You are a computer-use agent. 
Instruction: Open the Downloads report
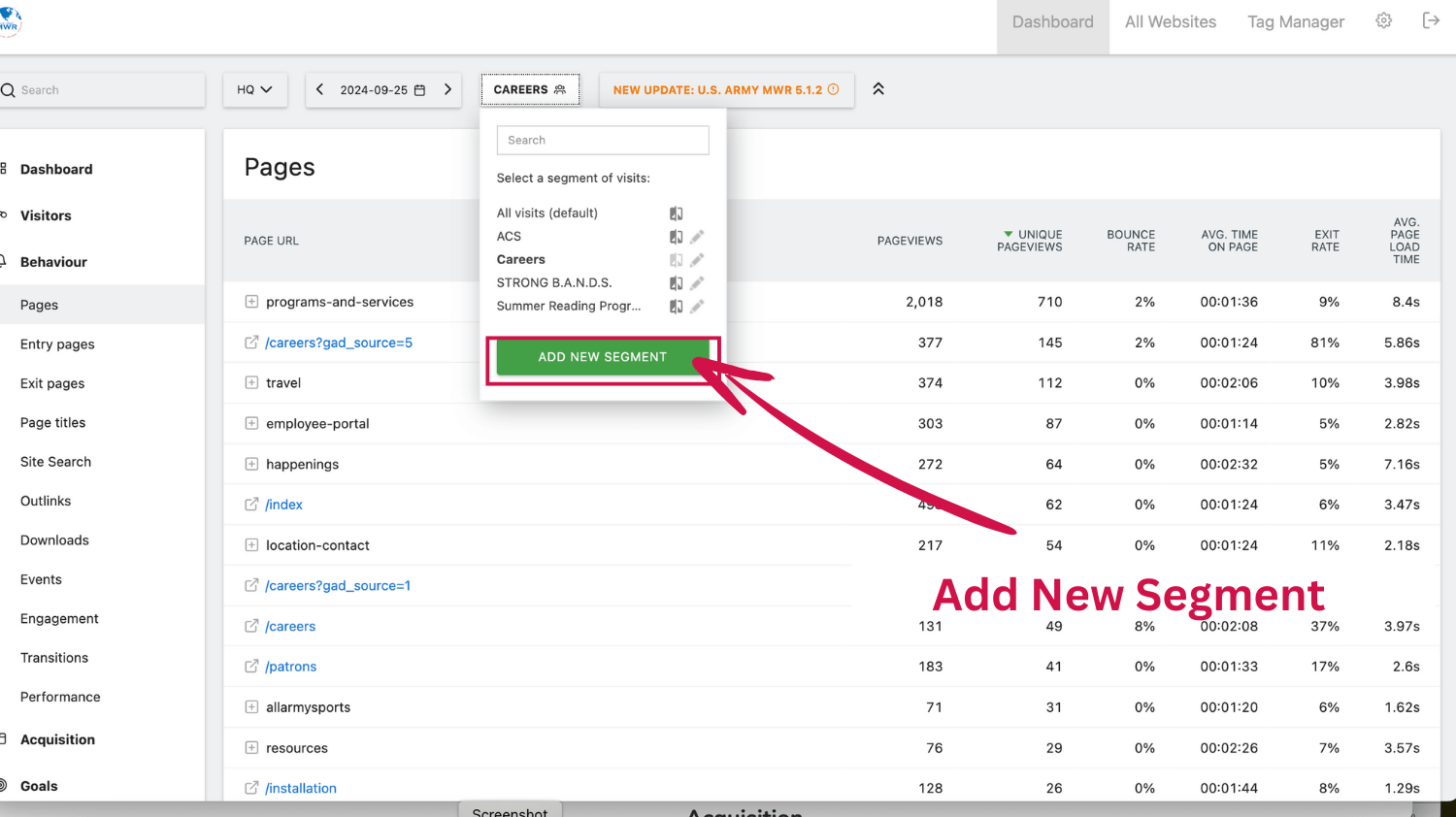coord(54,540)
